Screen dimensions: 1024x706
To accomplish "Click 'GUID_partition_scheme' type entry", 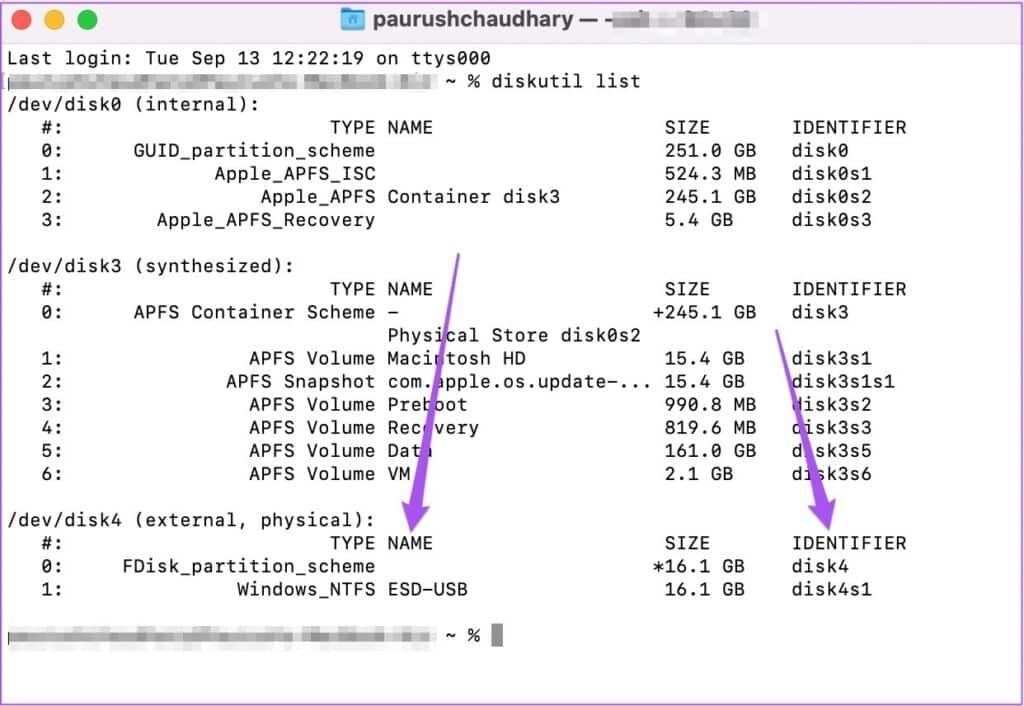I will 254,151.
